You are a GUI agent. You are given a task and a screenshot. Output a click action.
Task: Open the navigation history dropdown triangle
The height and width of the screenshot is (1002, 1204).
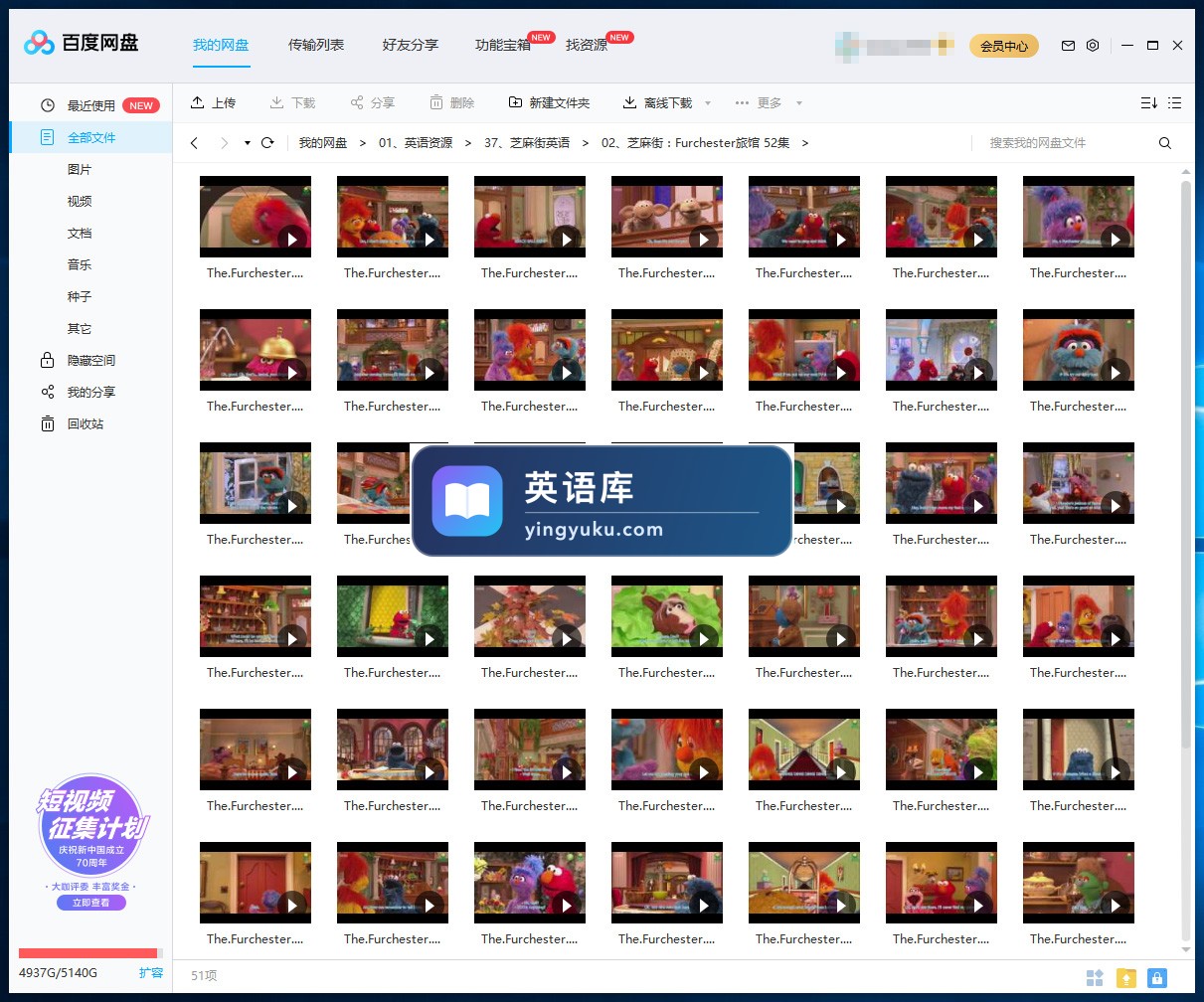(x=247, y=143)
